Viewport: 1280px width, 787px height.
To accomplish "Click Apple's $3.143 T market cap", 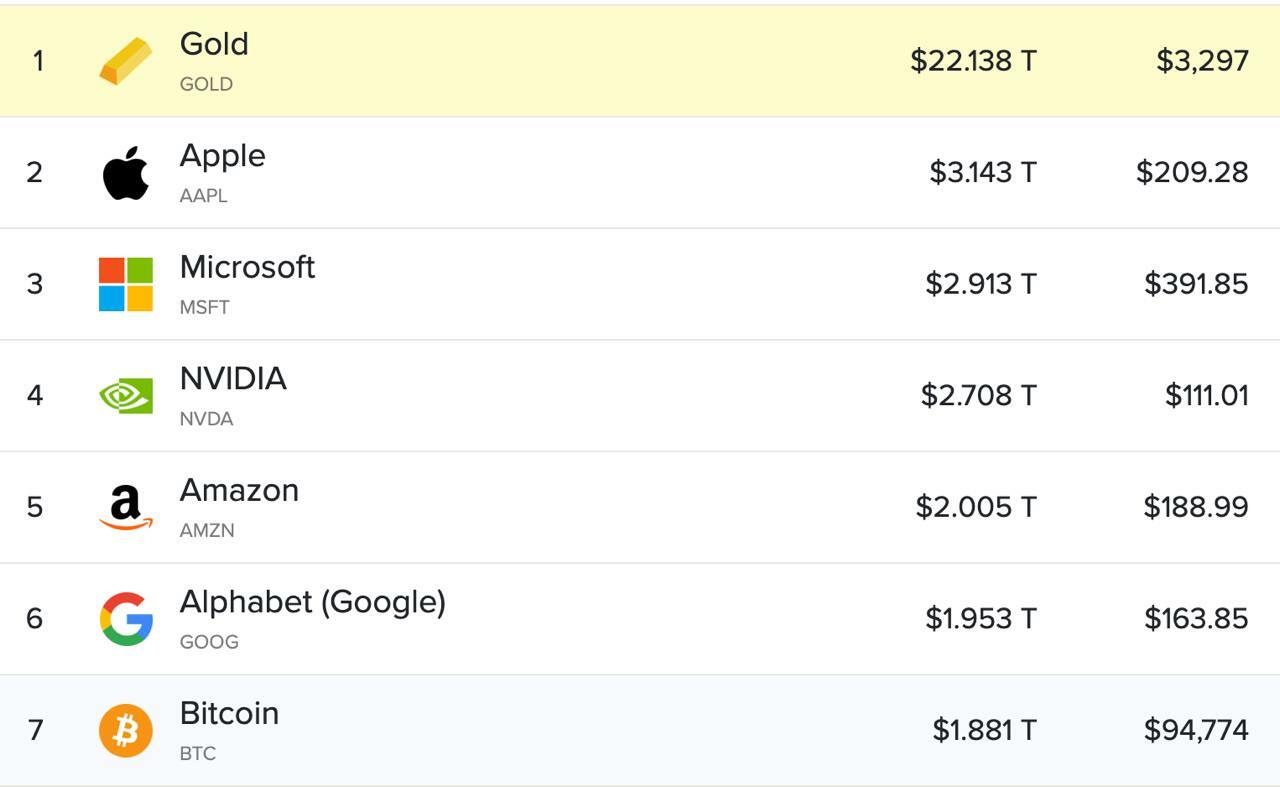I will click(983, 173).
